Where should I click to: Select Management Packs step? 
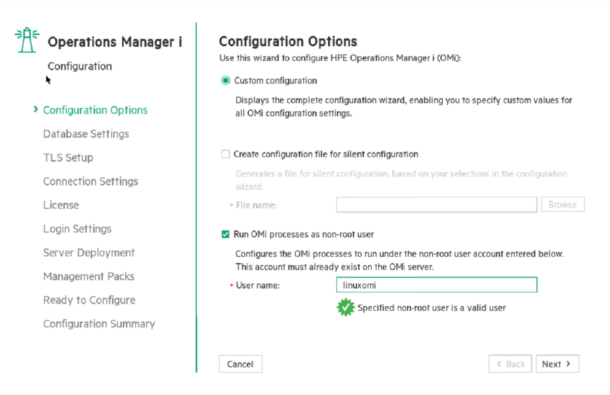(89, 276)
